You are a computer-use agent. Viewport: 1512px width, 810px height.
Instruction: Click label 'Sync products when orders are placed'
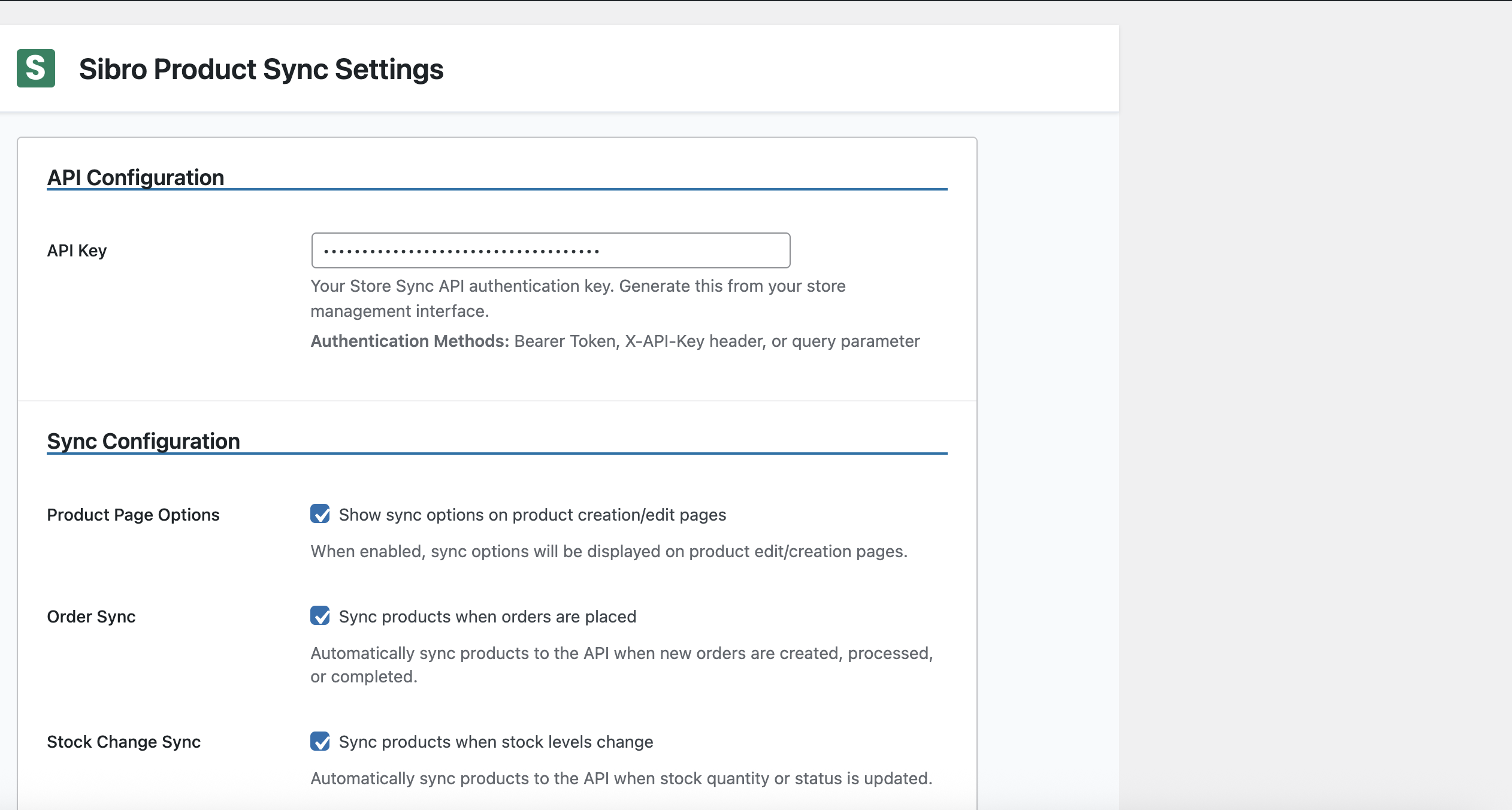(487, 616)
